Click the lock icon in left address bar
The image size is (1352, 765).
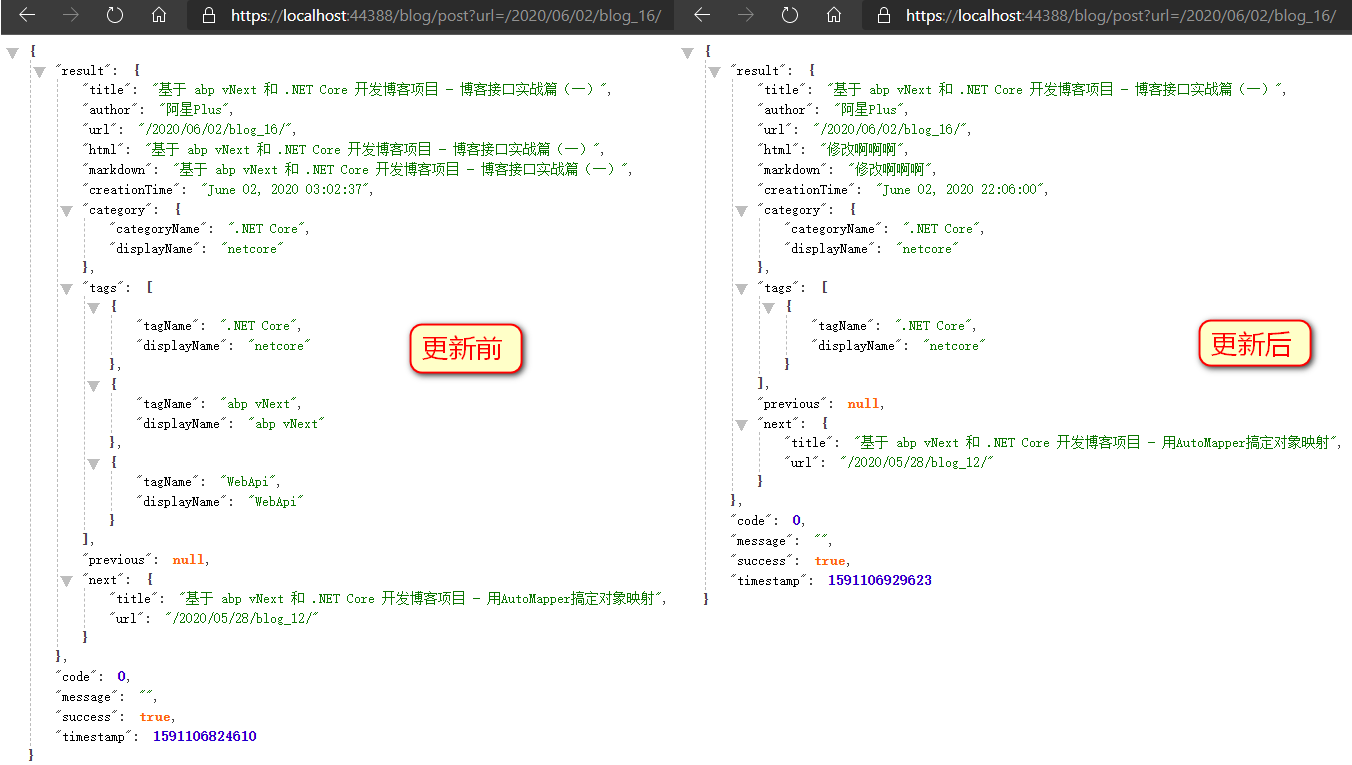208,16
